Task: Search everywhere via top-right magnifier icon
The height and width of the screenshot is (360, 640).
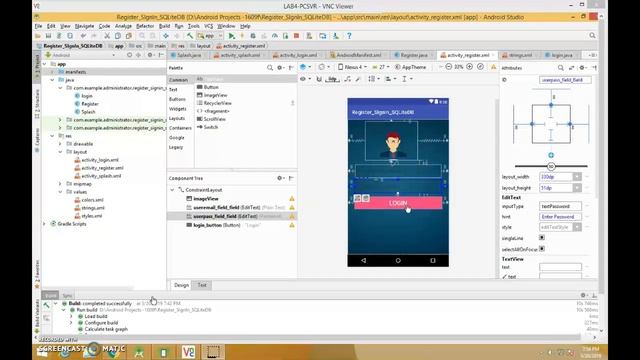Action: (592, 36)
